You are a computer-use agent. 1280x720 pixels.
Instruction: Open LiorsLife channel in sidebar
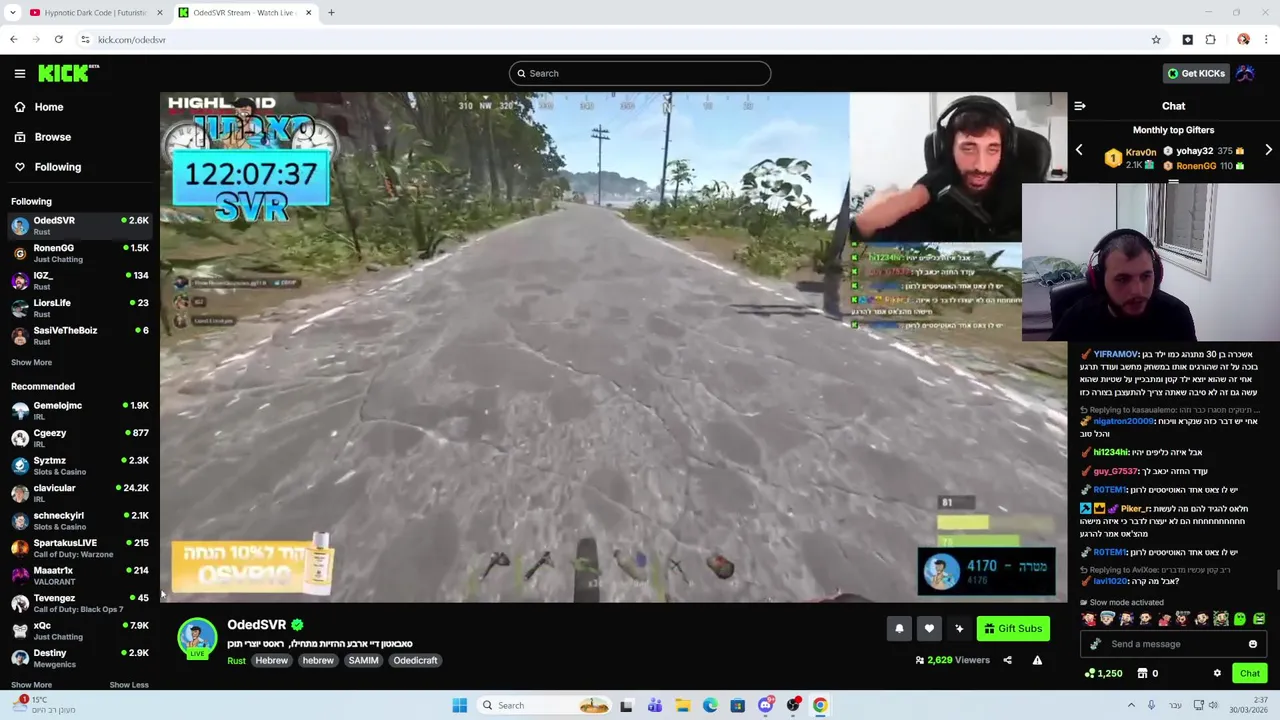tap(80, 308)
